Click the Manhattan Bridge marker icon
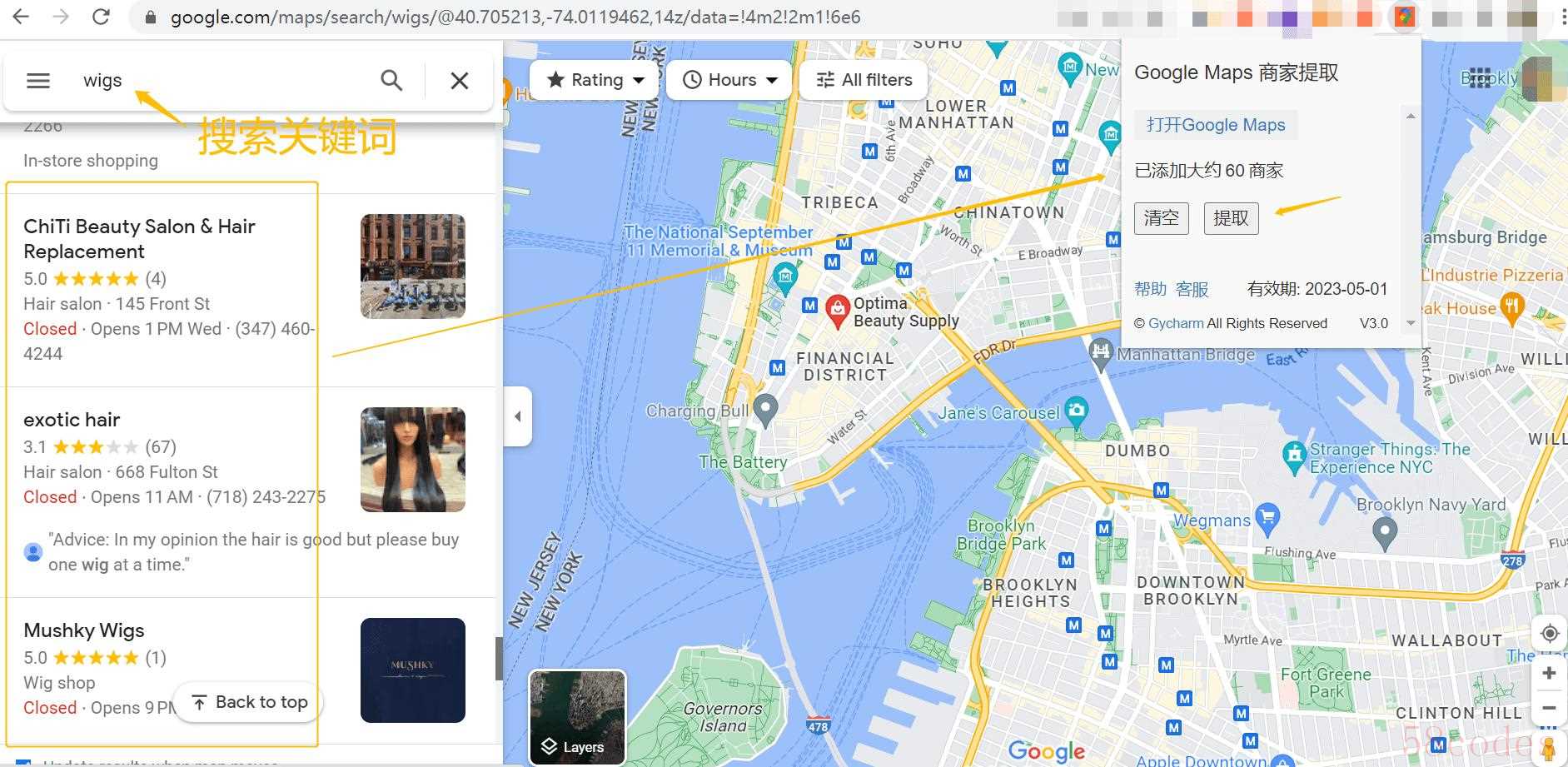Screen dimensions: 1568x767 coord(1101,353)
